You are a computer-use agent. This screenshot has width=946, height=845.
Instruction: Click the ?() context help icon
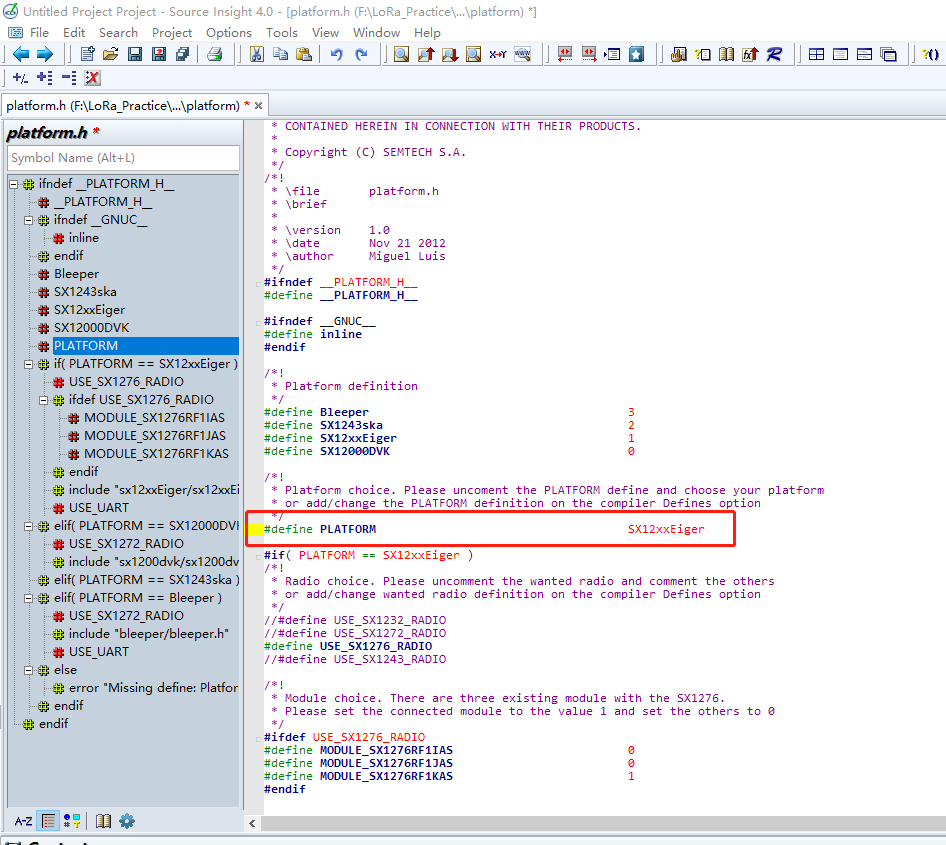click(930, 54)
